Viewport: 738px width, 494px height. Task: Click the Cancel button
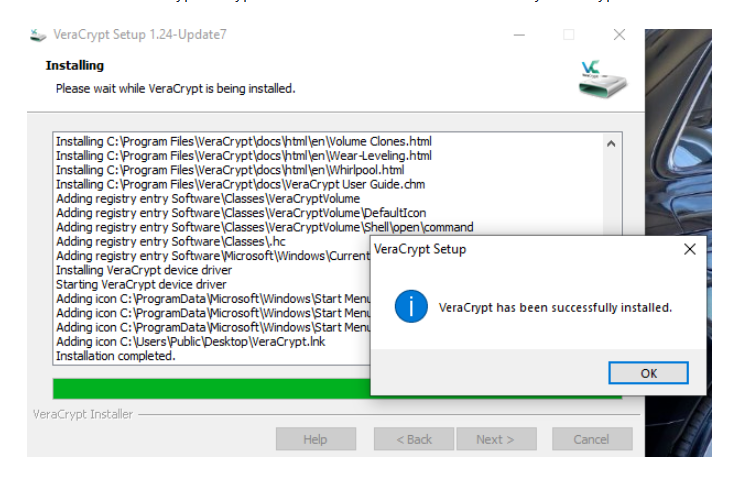pyautogui.click(x=592, y=439)
